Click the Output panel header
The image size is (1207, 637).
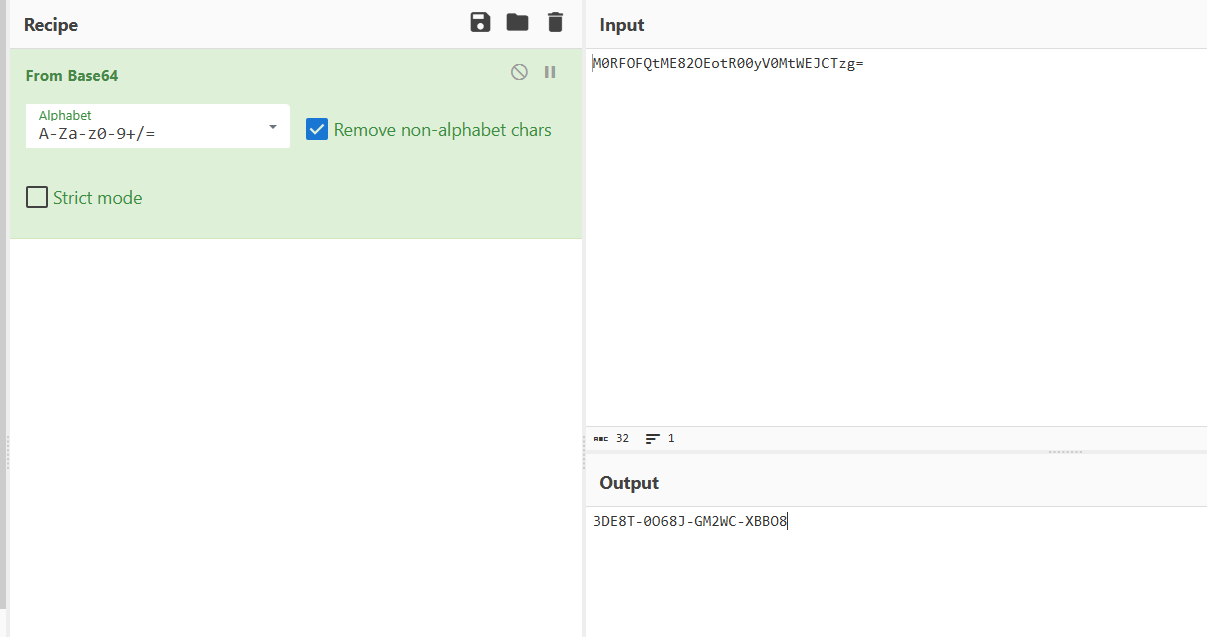pyautogui.click(x=629, y=483)
